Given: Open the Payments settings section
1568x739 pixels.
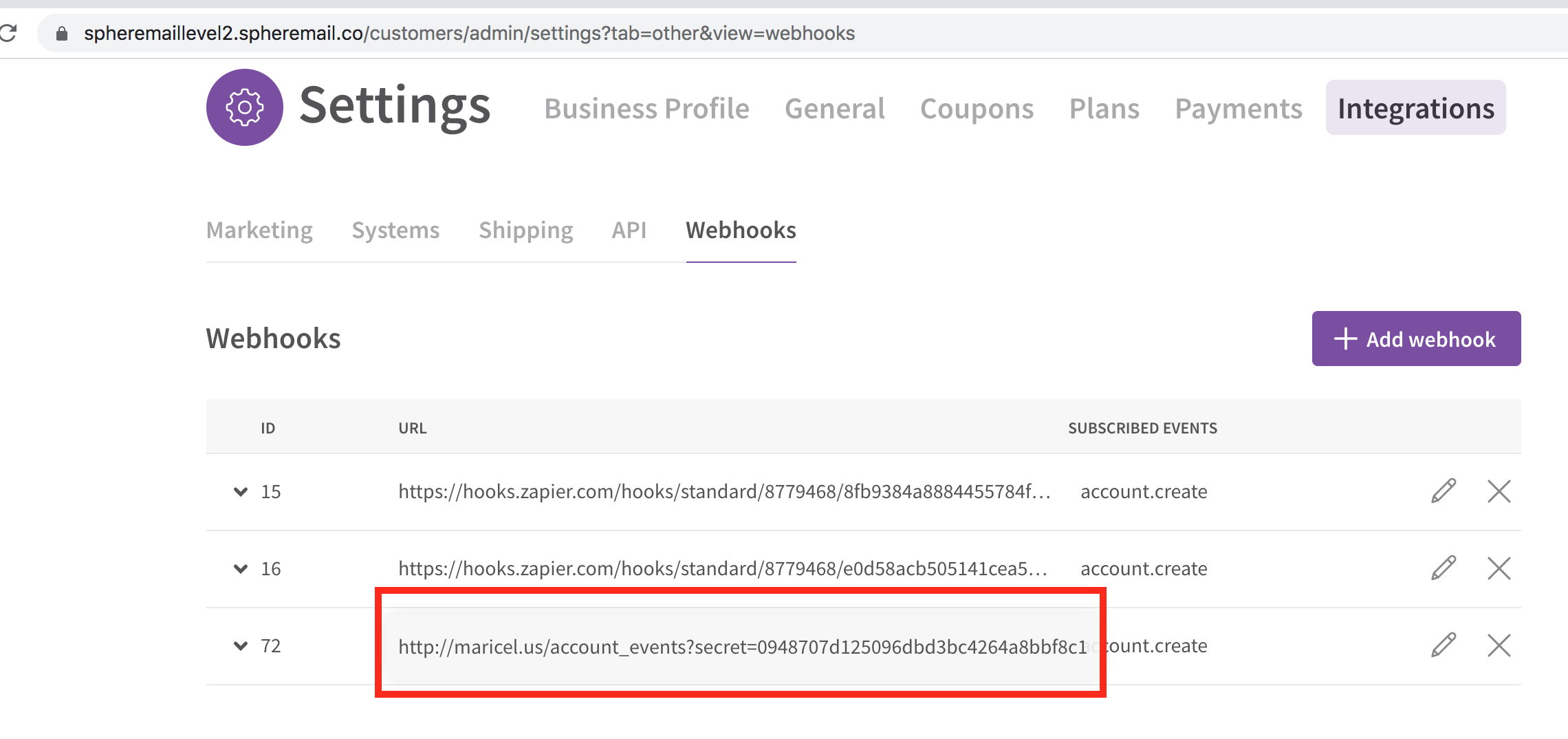Looking at the screenshot, I should (1238, 108).
